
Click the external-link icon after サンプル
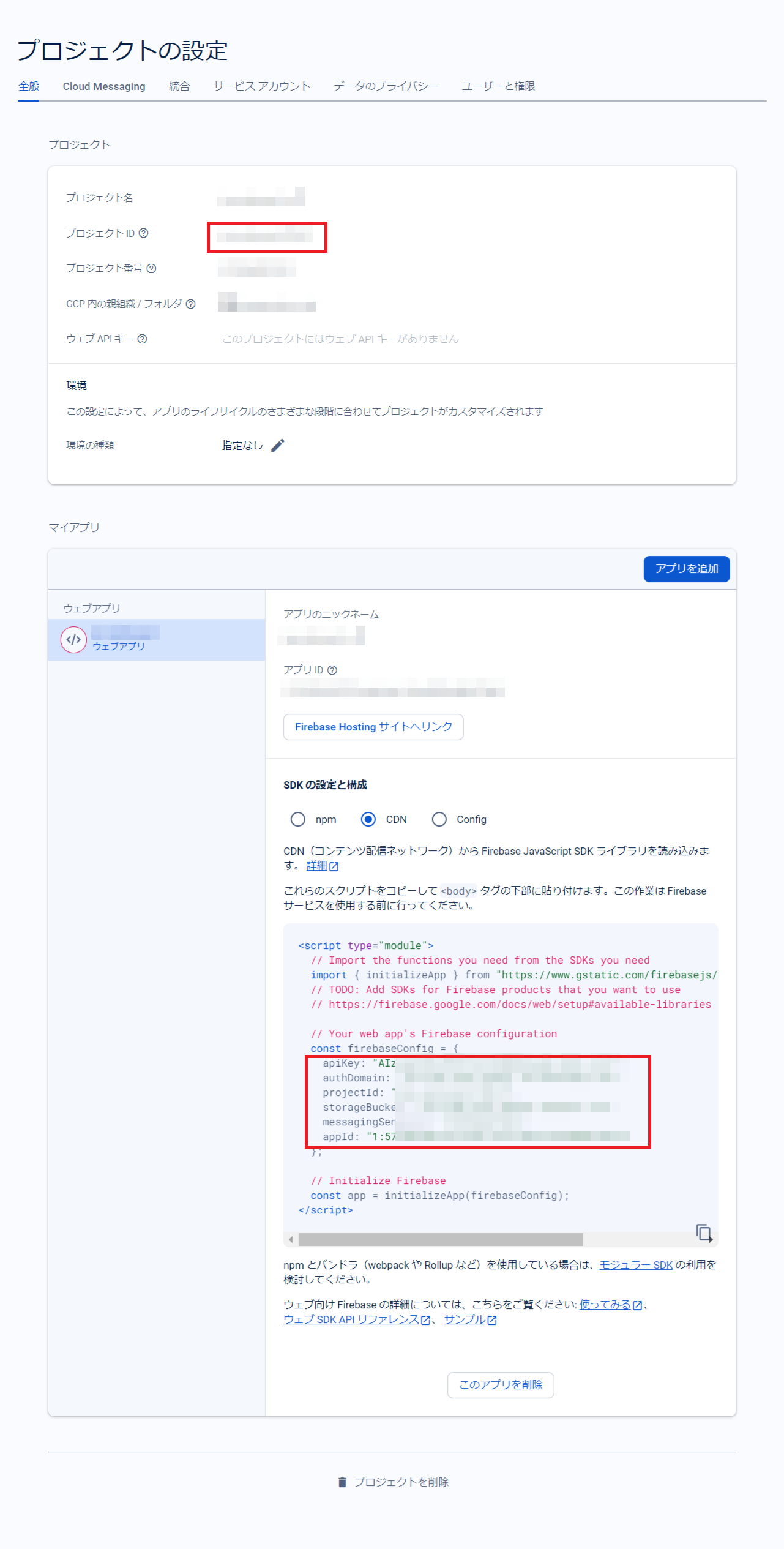coord(492,1320)
